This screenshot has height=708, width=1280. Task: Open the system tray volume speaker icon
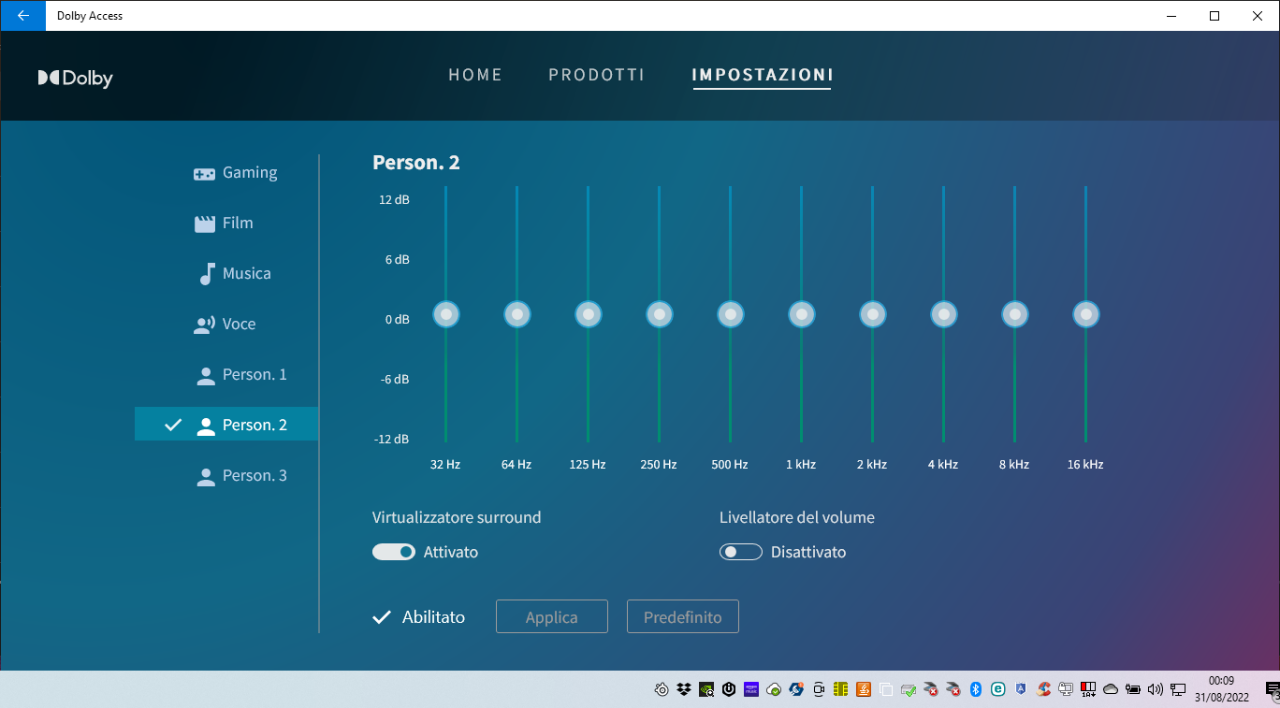tap(1156, 689)
